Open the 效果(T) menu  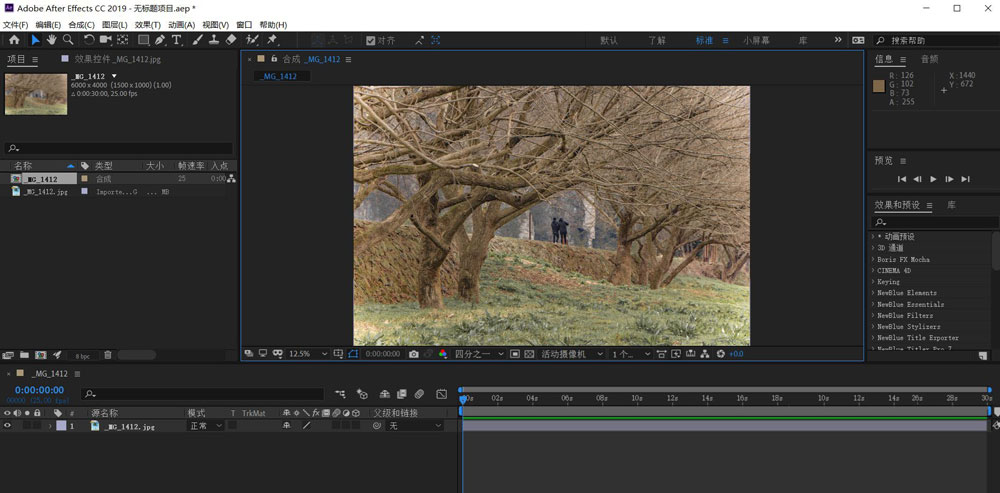[147, 25]
